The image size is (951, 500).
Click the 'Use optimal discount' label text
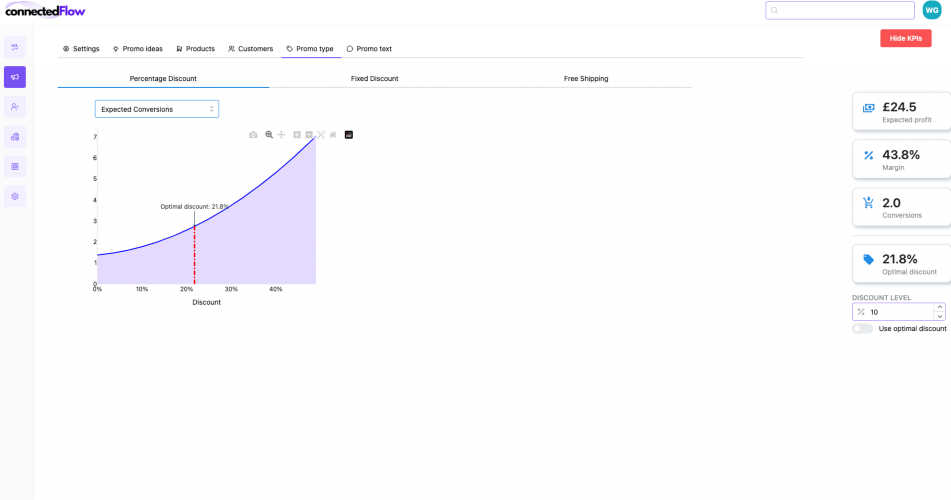[912, 329]
